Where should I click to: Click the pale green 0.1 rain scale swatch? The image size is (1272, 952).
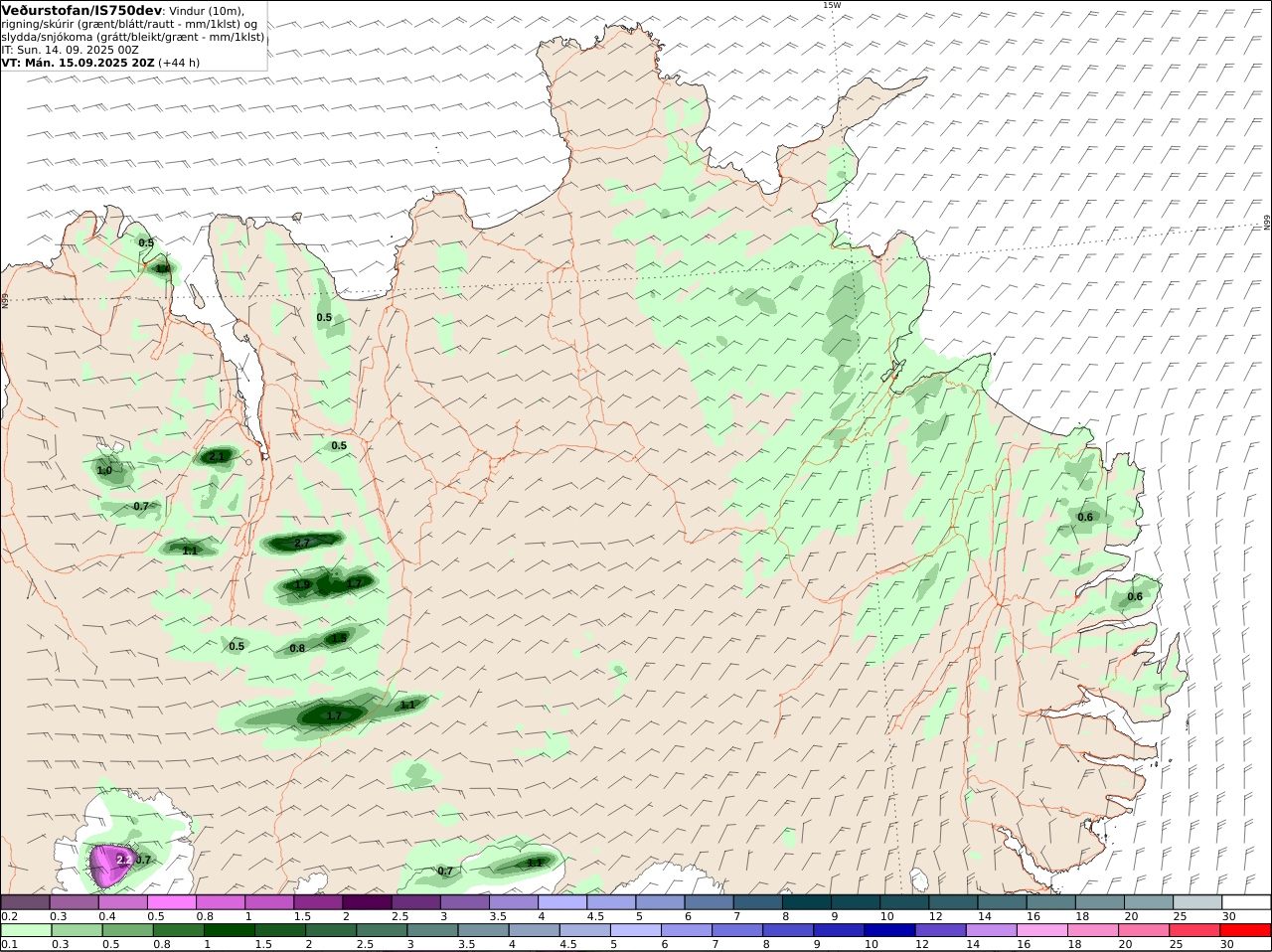[x=27, y=930]
